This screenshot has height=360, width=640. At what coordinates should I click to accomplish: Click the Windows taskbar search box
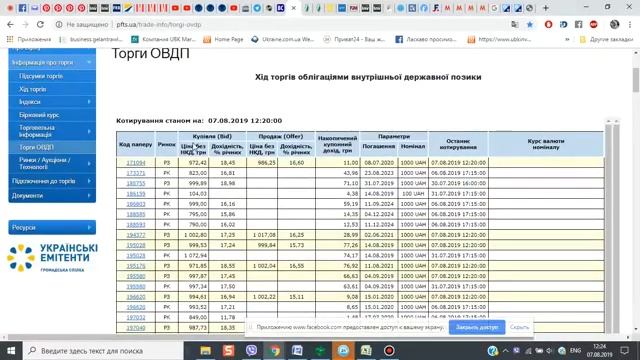tap(103, 351)
